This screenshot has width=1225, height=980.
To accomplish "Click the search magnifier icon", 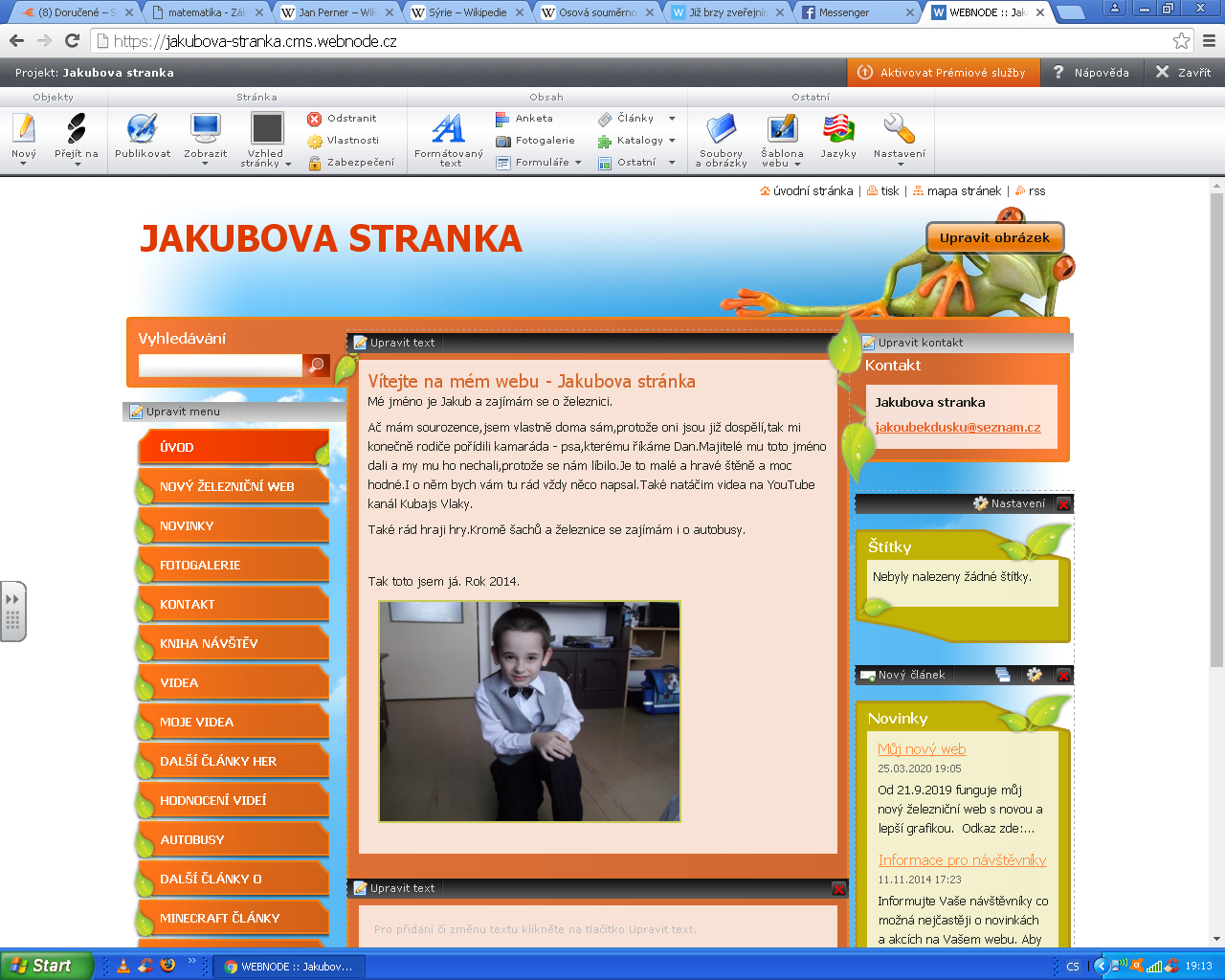I will tap(316, 365).
